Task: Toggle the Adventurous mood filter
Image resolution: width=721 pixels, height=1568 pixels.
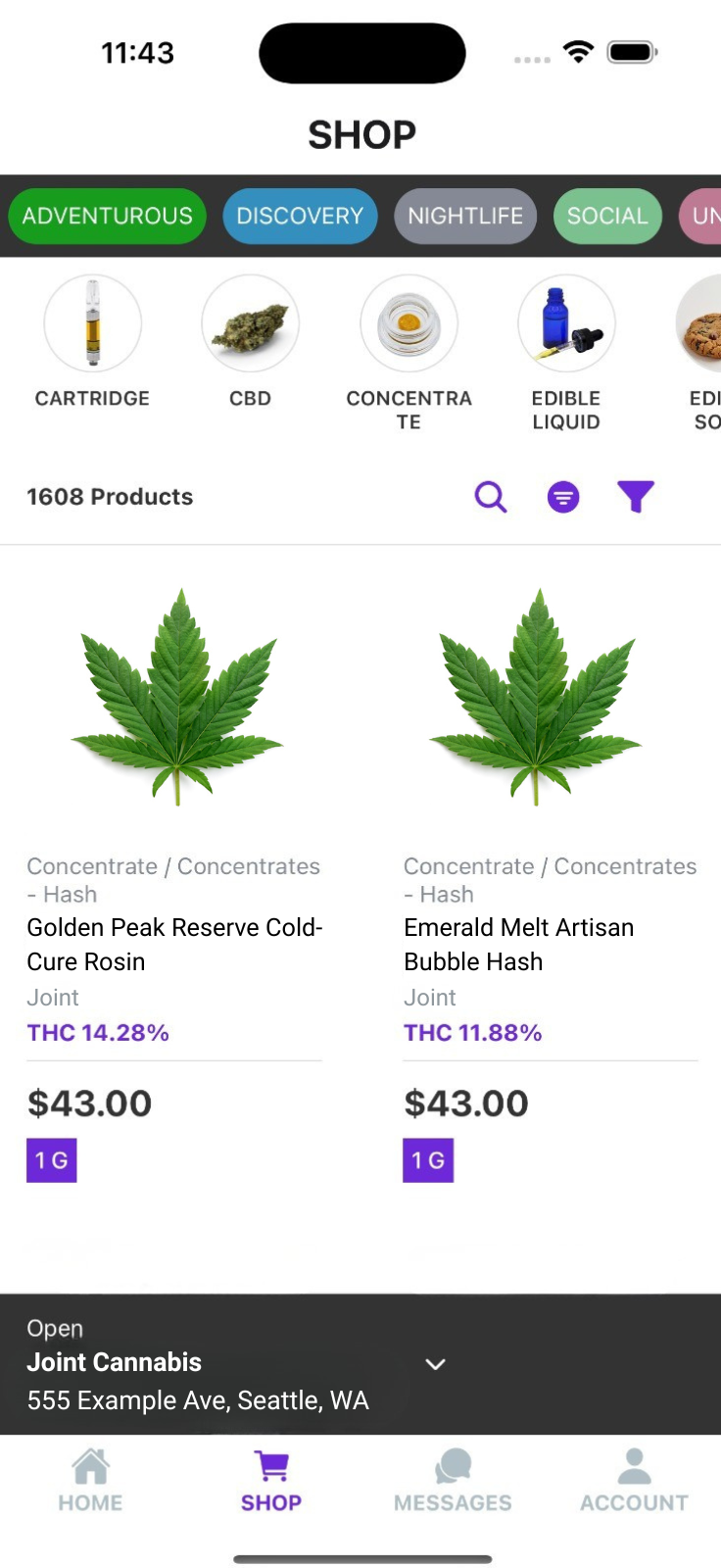Action: point(108,216)
